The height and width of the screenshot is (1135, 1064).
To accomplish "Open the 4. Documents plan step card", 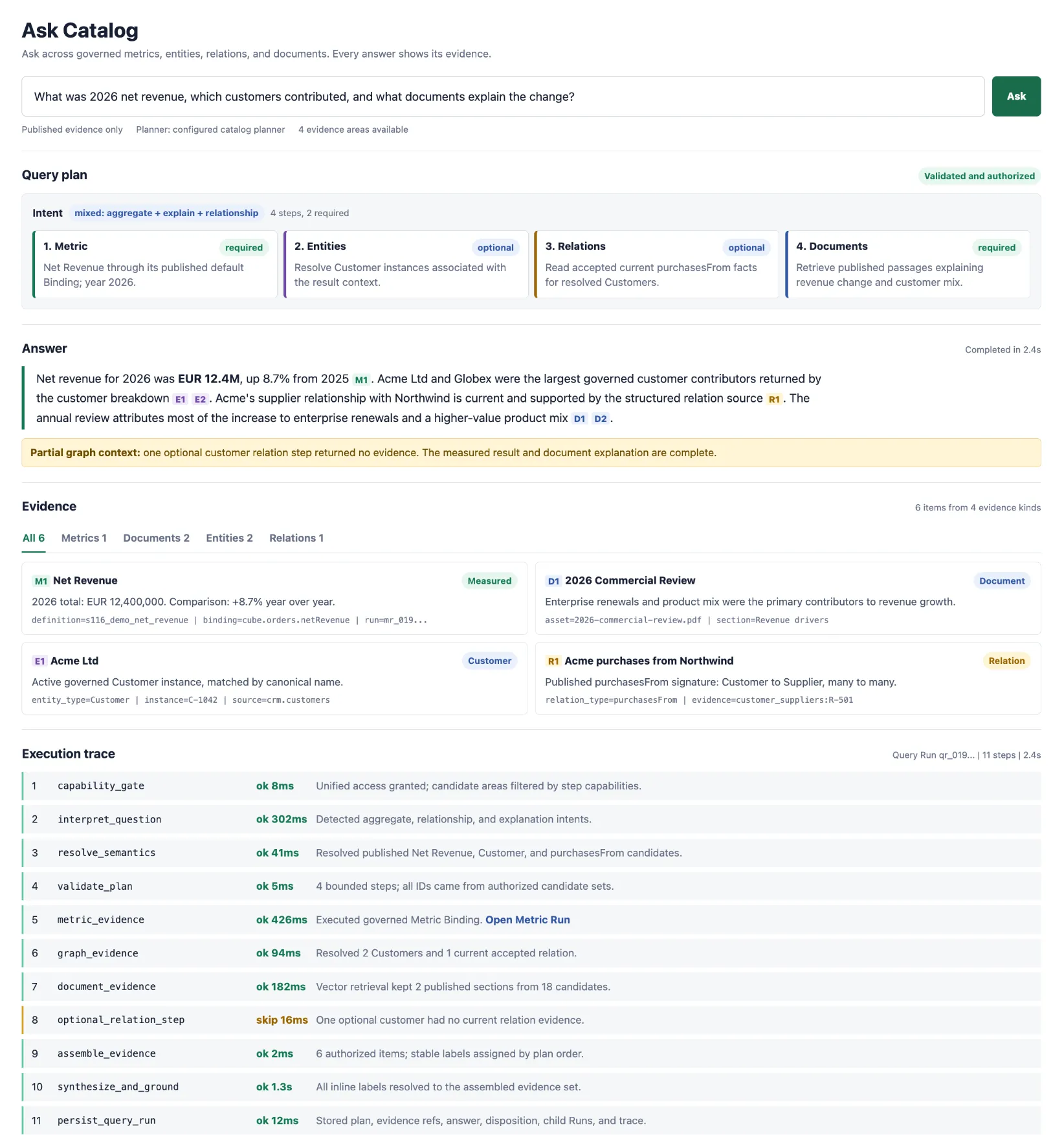I will pos(907,264).
